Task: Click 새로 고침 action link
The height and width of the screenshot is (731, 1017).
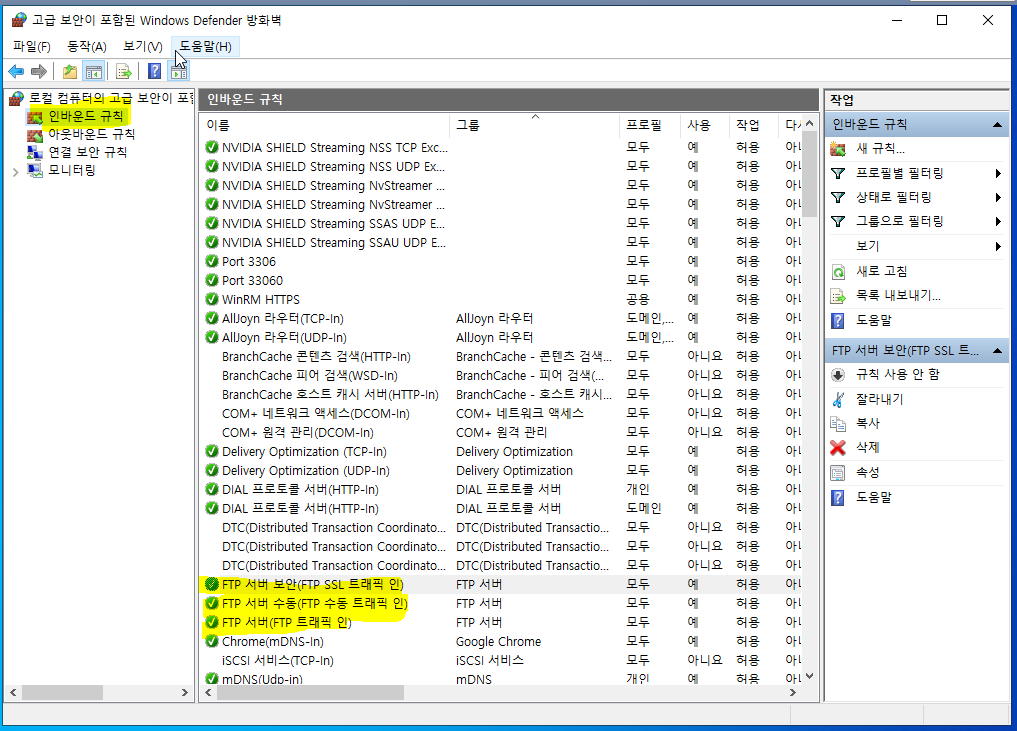Action: 881,271
